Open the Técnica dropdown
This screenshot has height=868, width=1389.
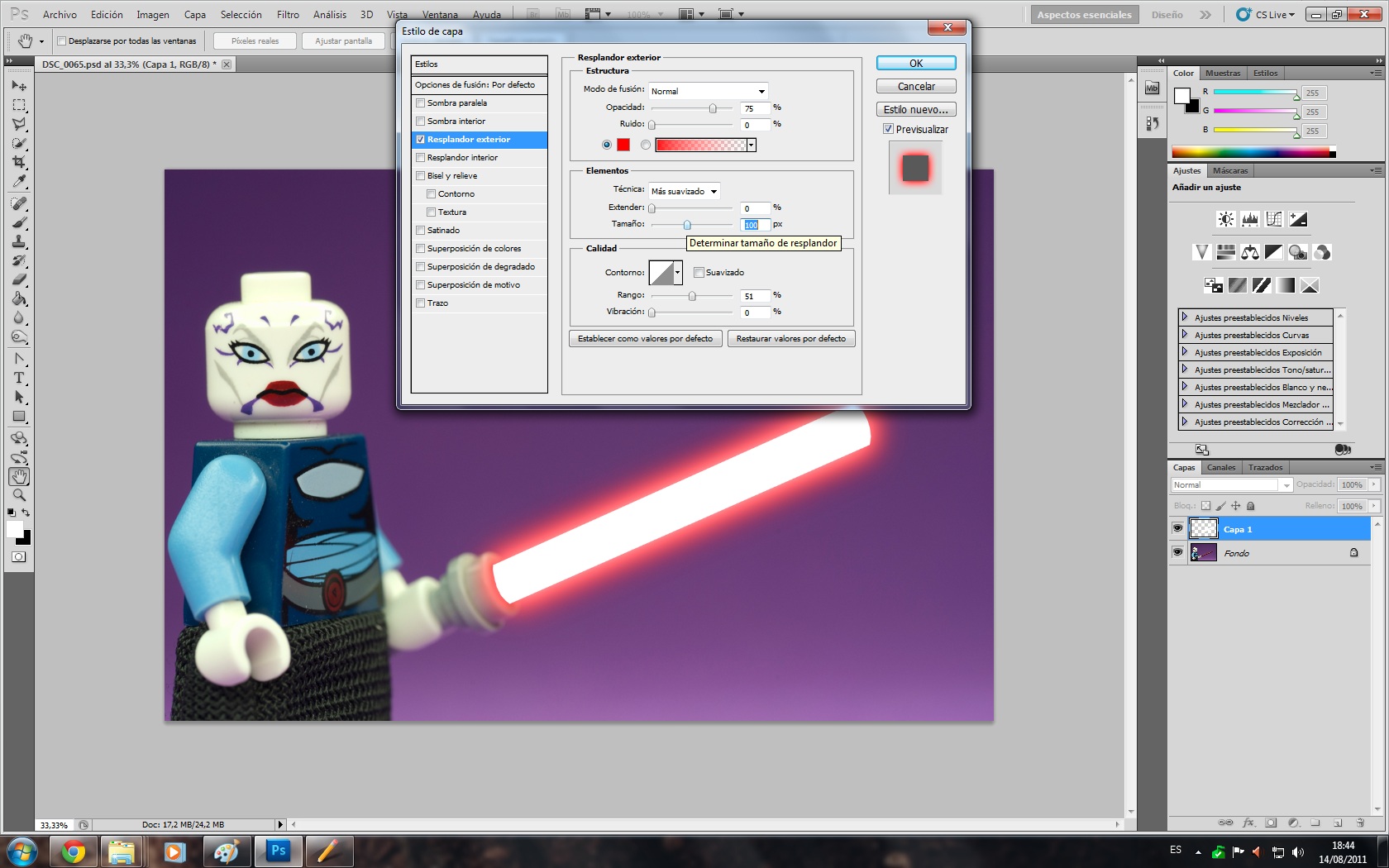tap(684, 191)
